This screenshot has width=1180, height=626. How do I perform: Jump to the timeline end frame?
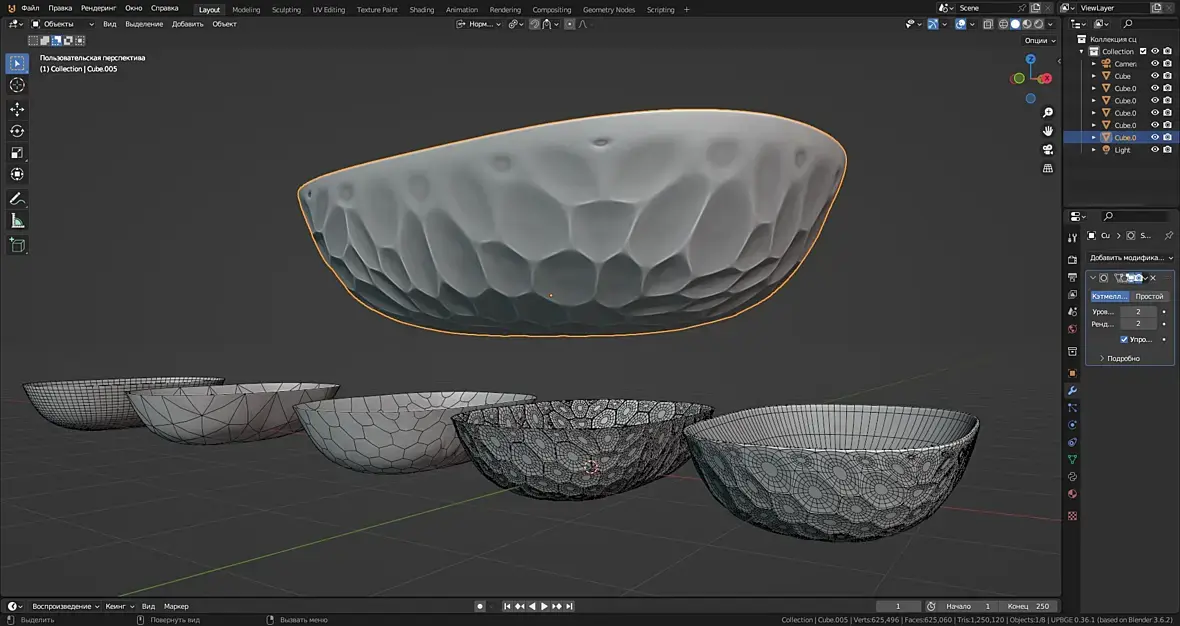click(x=570, y=606)
